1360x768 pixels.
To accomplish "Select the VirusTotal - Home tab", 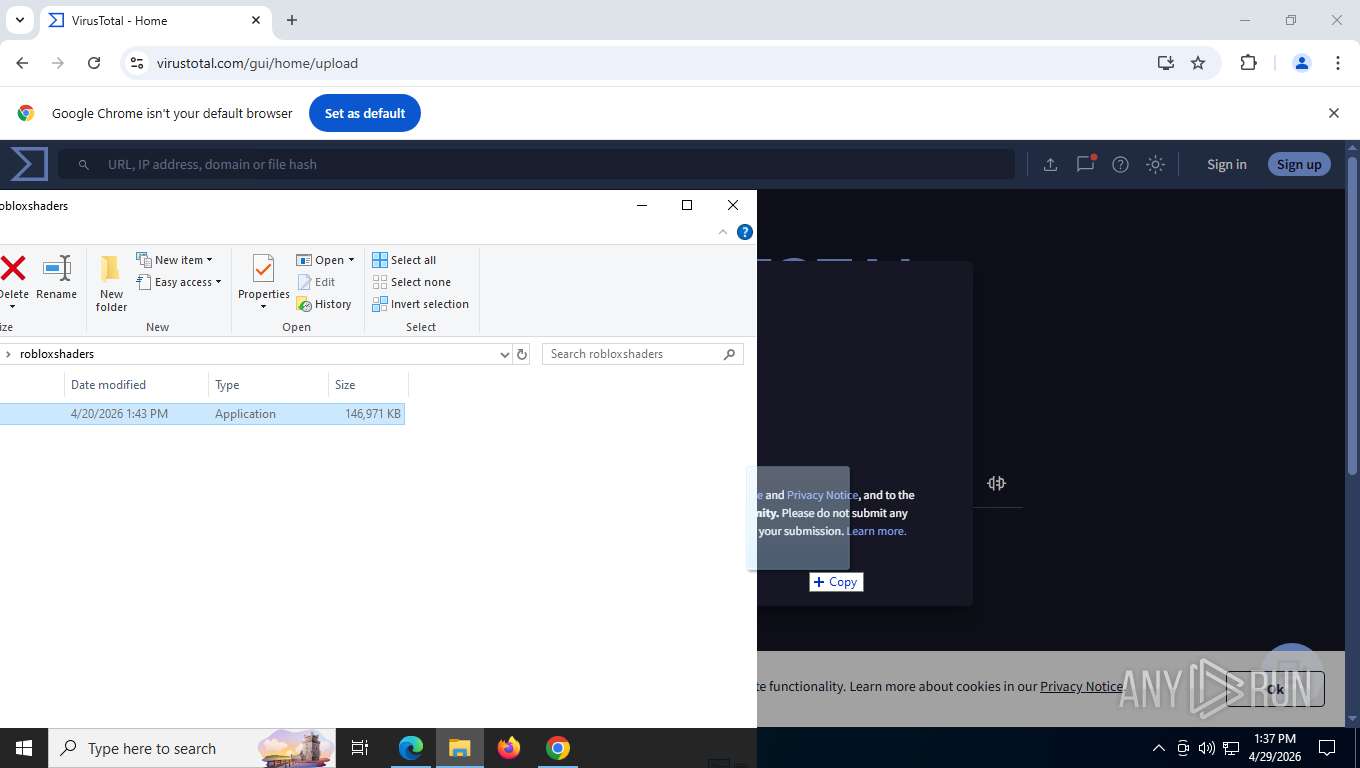I will (154, 20).
